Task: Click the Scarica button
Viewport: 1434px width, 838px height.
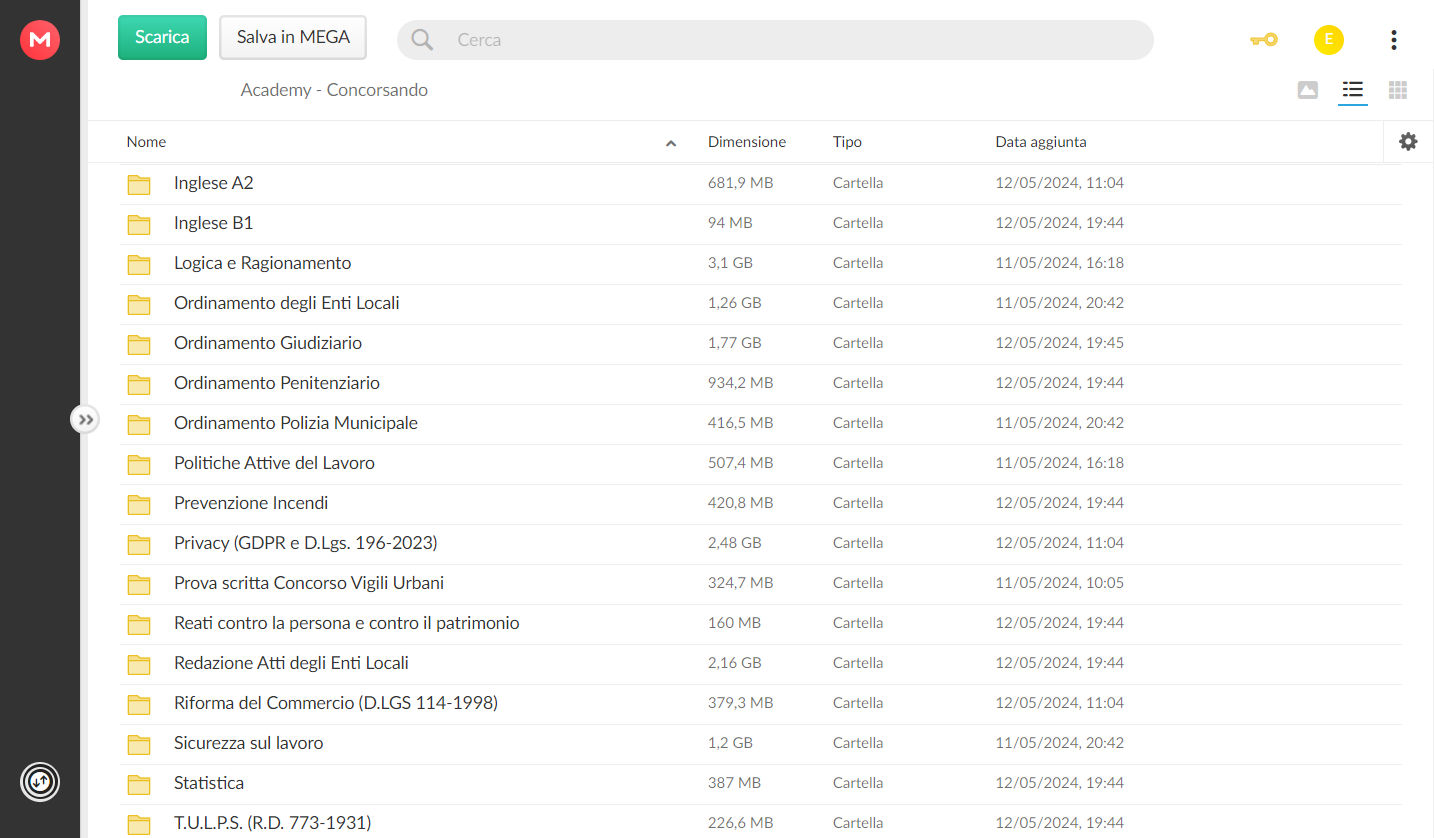Action: tap(162, 37)
